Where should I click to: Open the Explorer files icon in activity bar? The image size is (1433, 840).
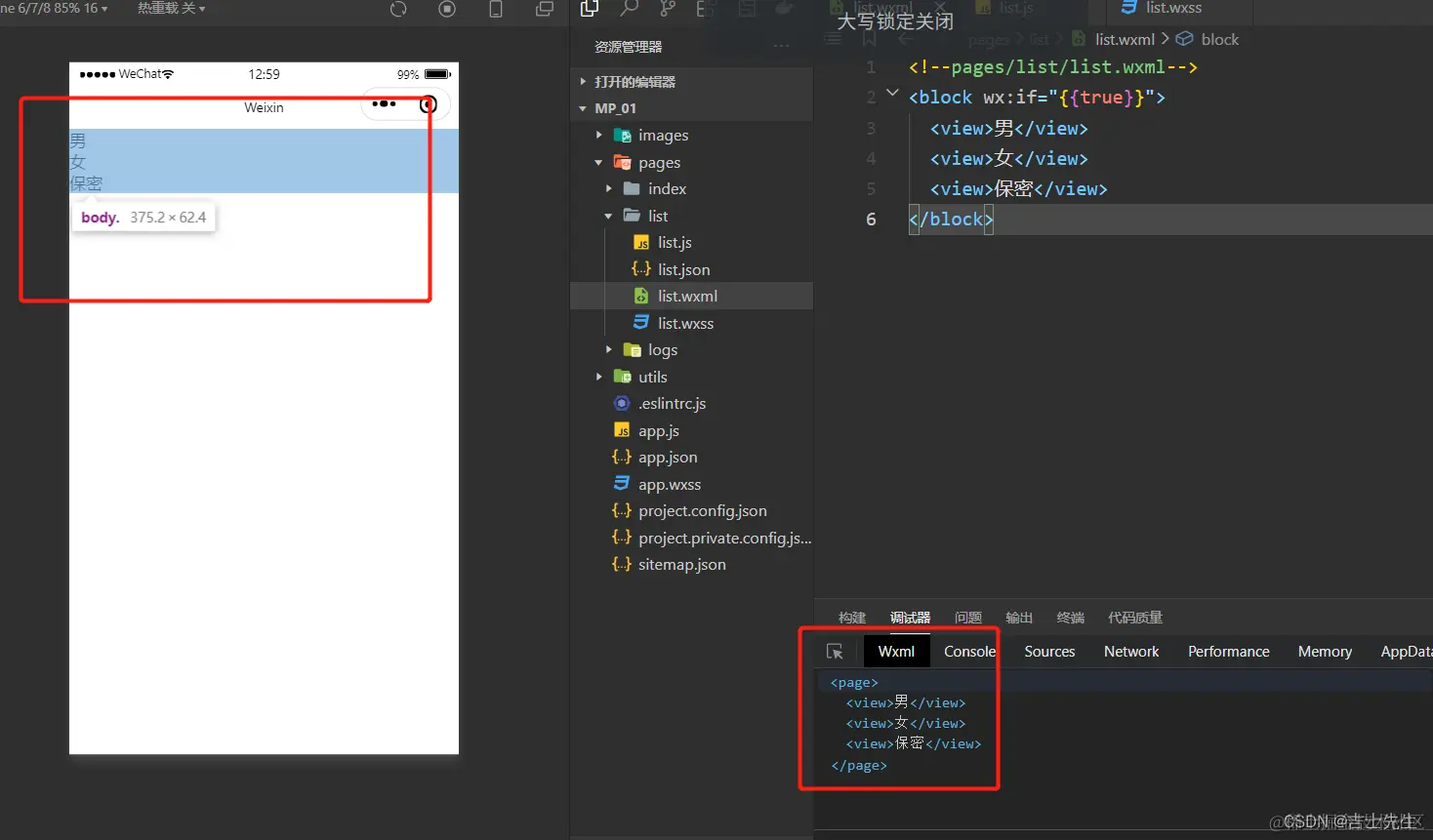click(x=589, y=9)
